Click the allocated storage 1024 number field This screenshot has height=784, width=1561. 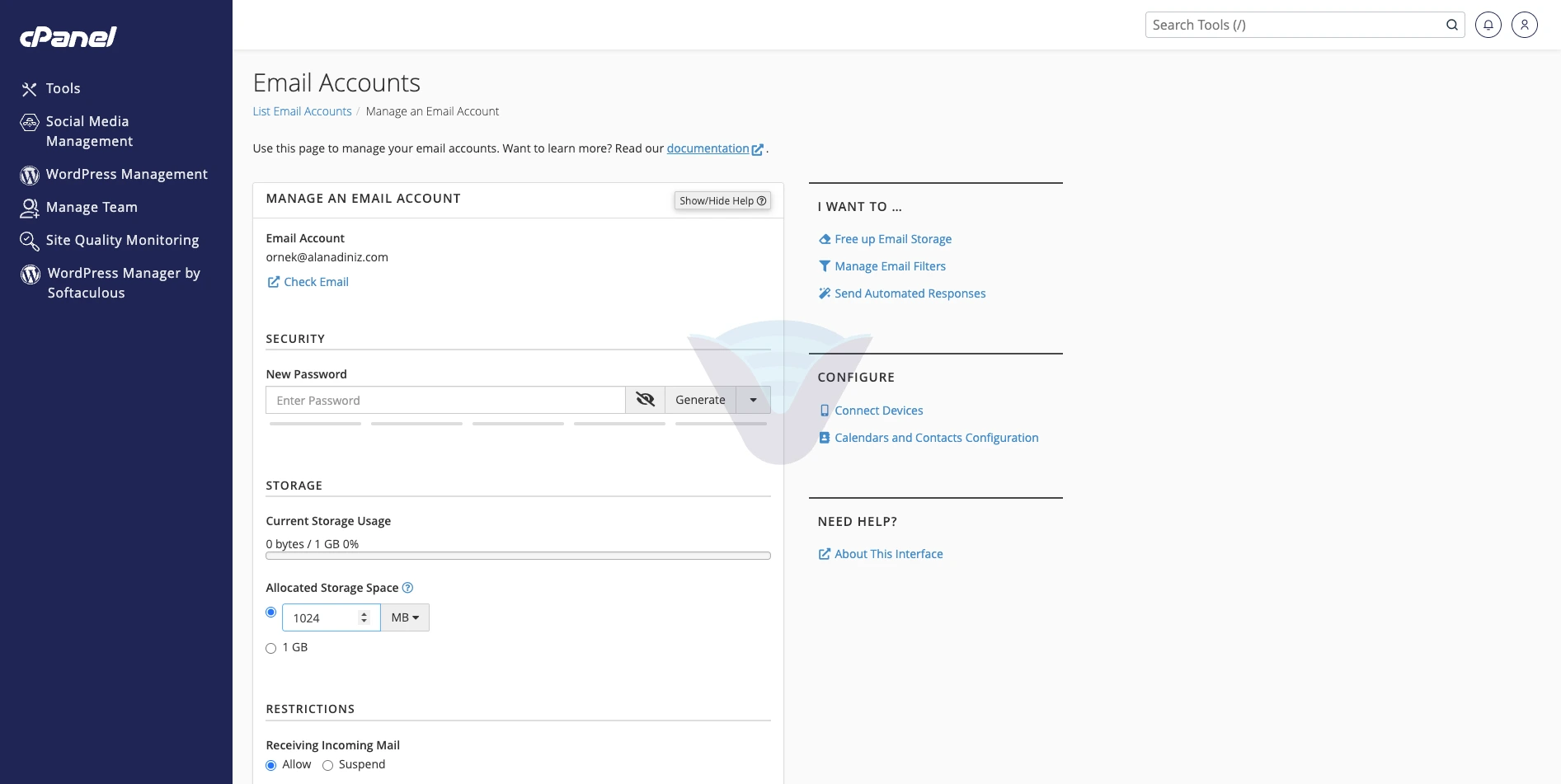[331, 617]
